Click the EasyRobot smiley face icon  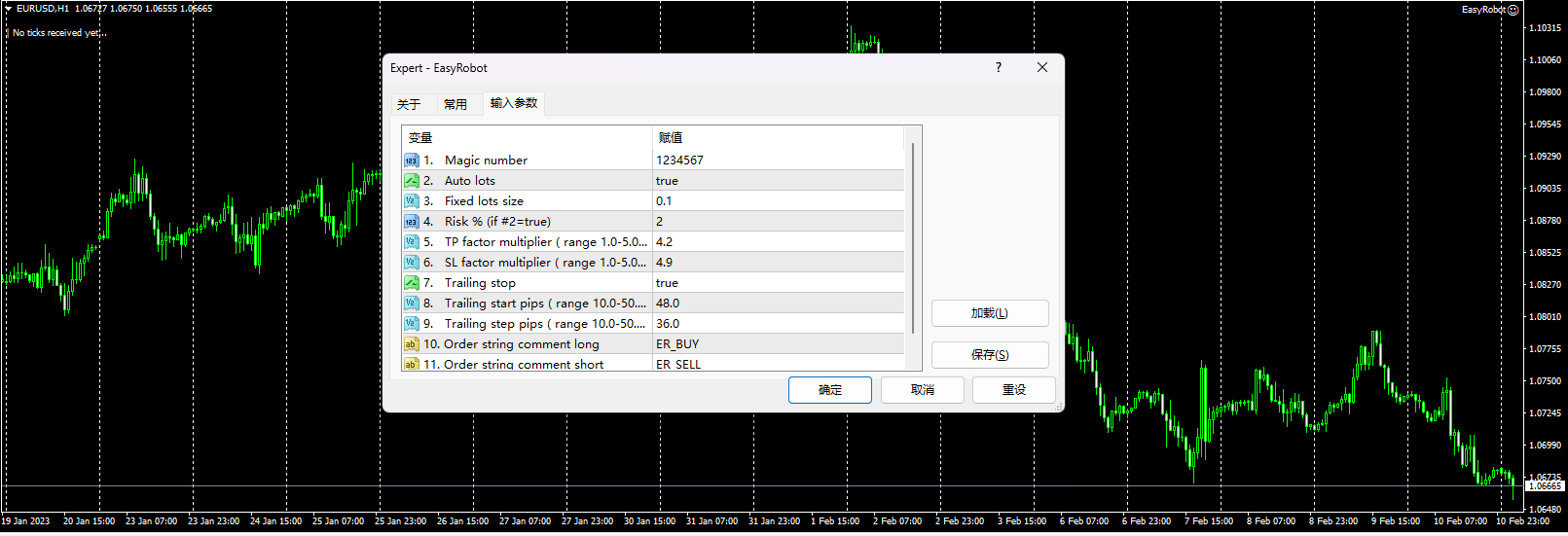[1513, 10]
